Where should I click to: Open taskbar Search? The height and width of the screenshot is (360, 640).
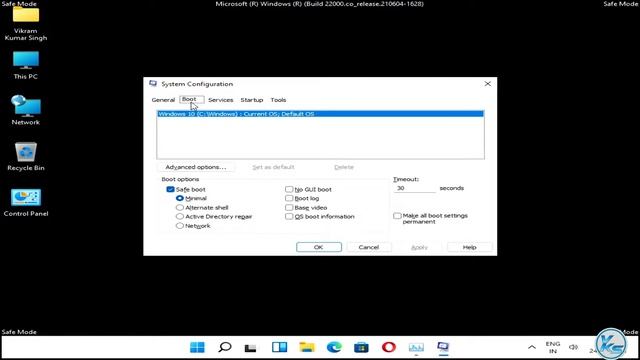224,347
